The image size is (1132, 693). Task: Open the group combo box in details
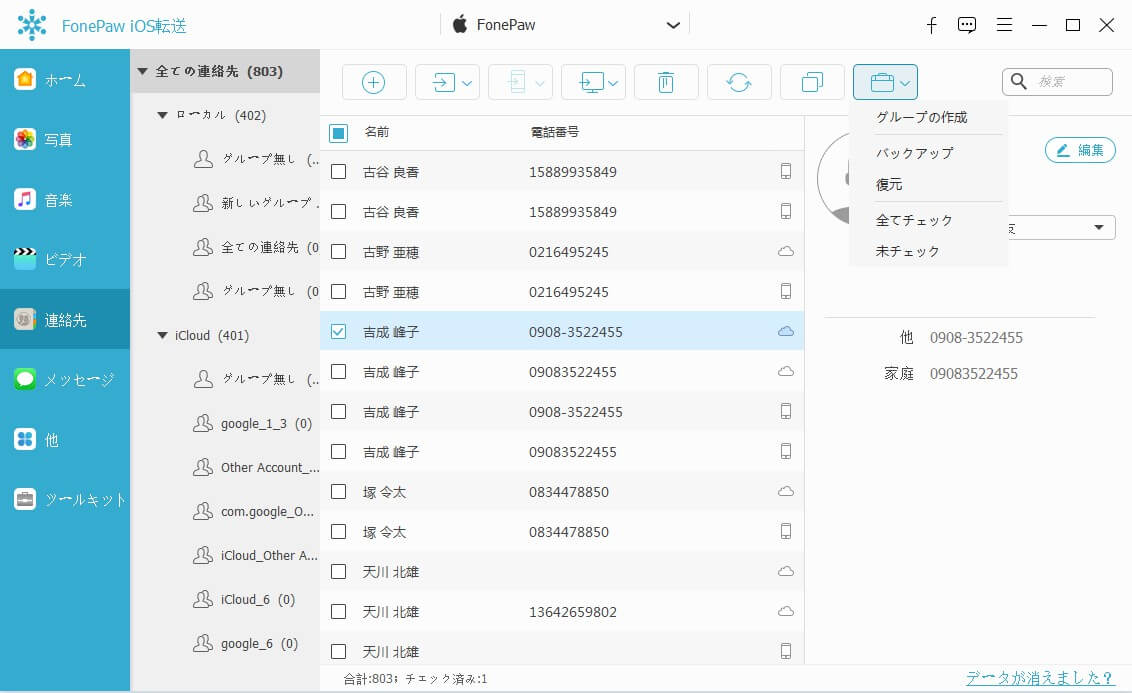[x=1061, y=228]
